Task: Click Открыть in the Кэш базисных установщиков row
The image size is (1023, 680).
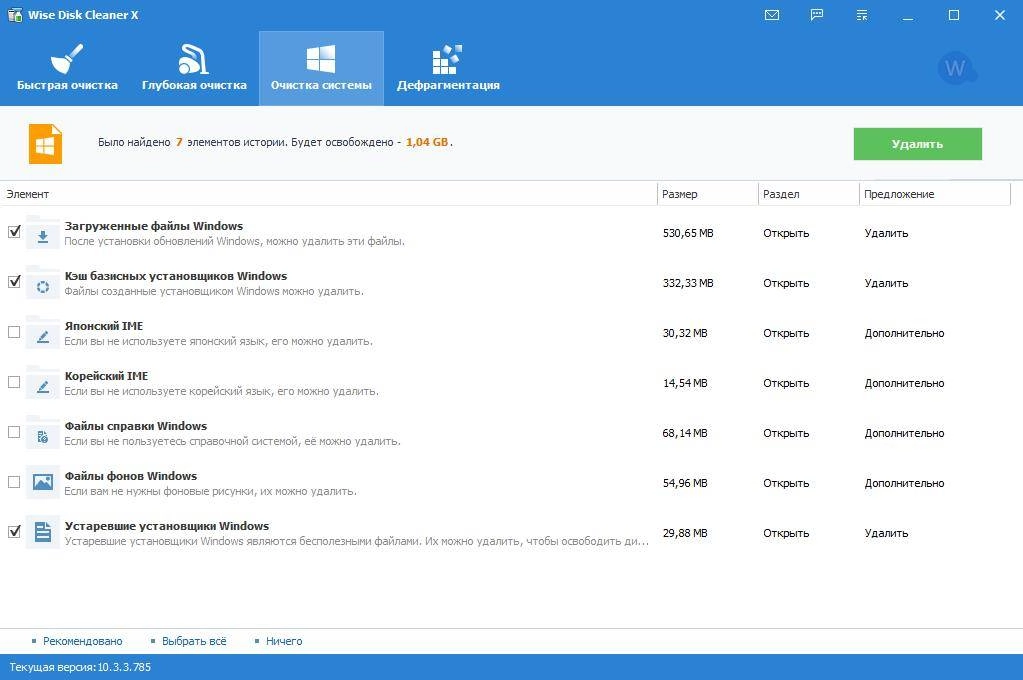Action: 786,283
